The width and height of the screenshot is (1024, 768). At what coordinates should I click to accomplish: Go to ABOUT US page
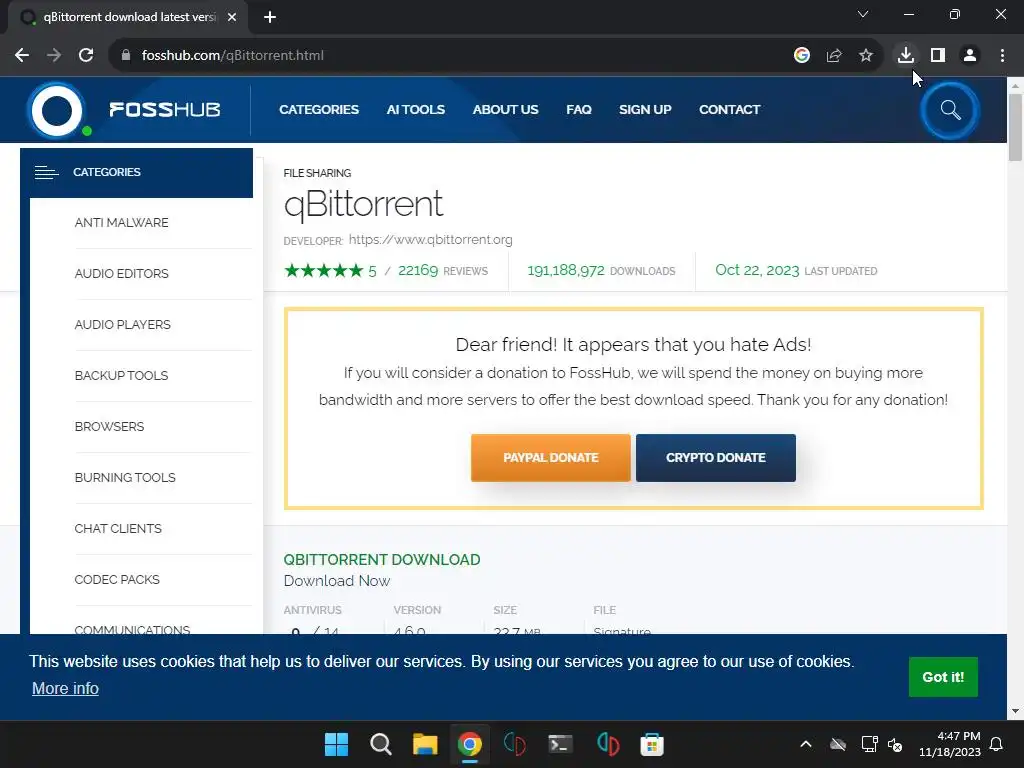click(x=505, y=110)
